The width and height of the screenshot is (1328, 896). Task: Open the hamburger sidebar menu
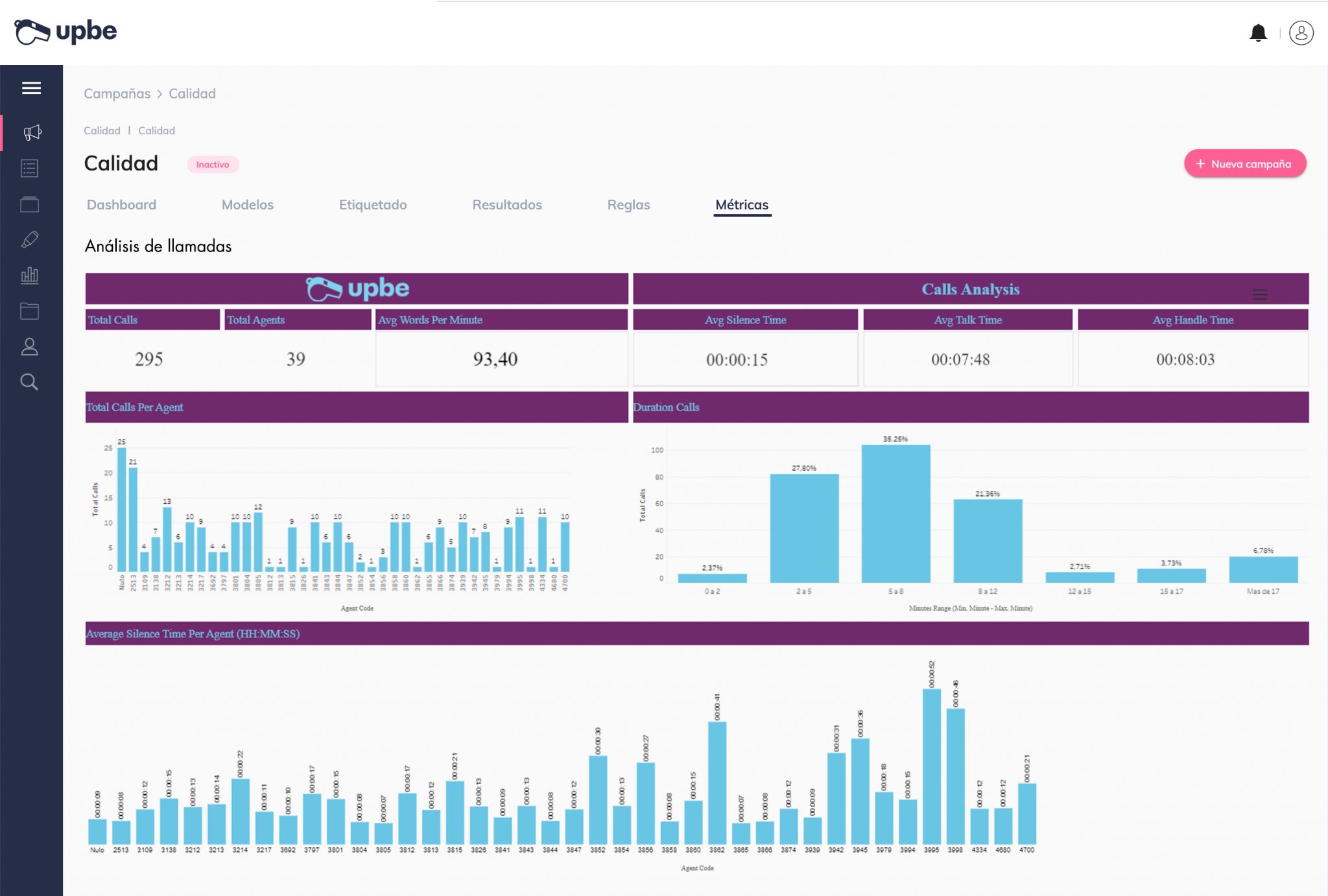(31, 88)
